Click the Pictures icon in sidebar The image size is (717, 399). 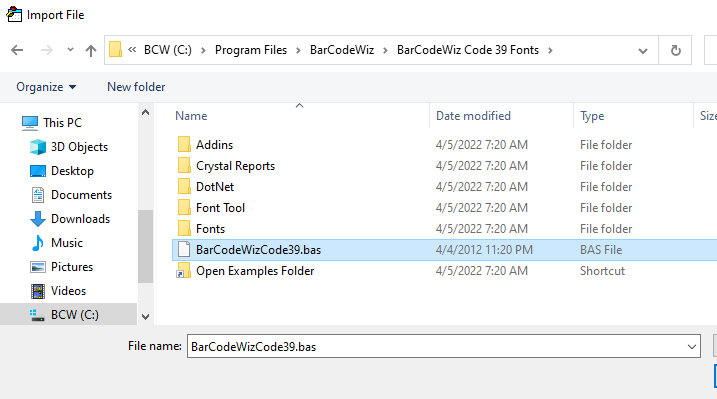37,267
